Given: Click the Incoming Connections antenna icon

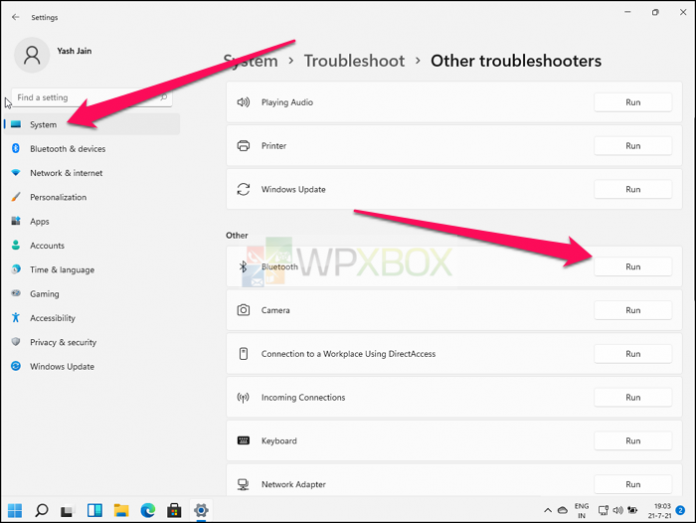Looking at the screenshot, I should (243, 397).
